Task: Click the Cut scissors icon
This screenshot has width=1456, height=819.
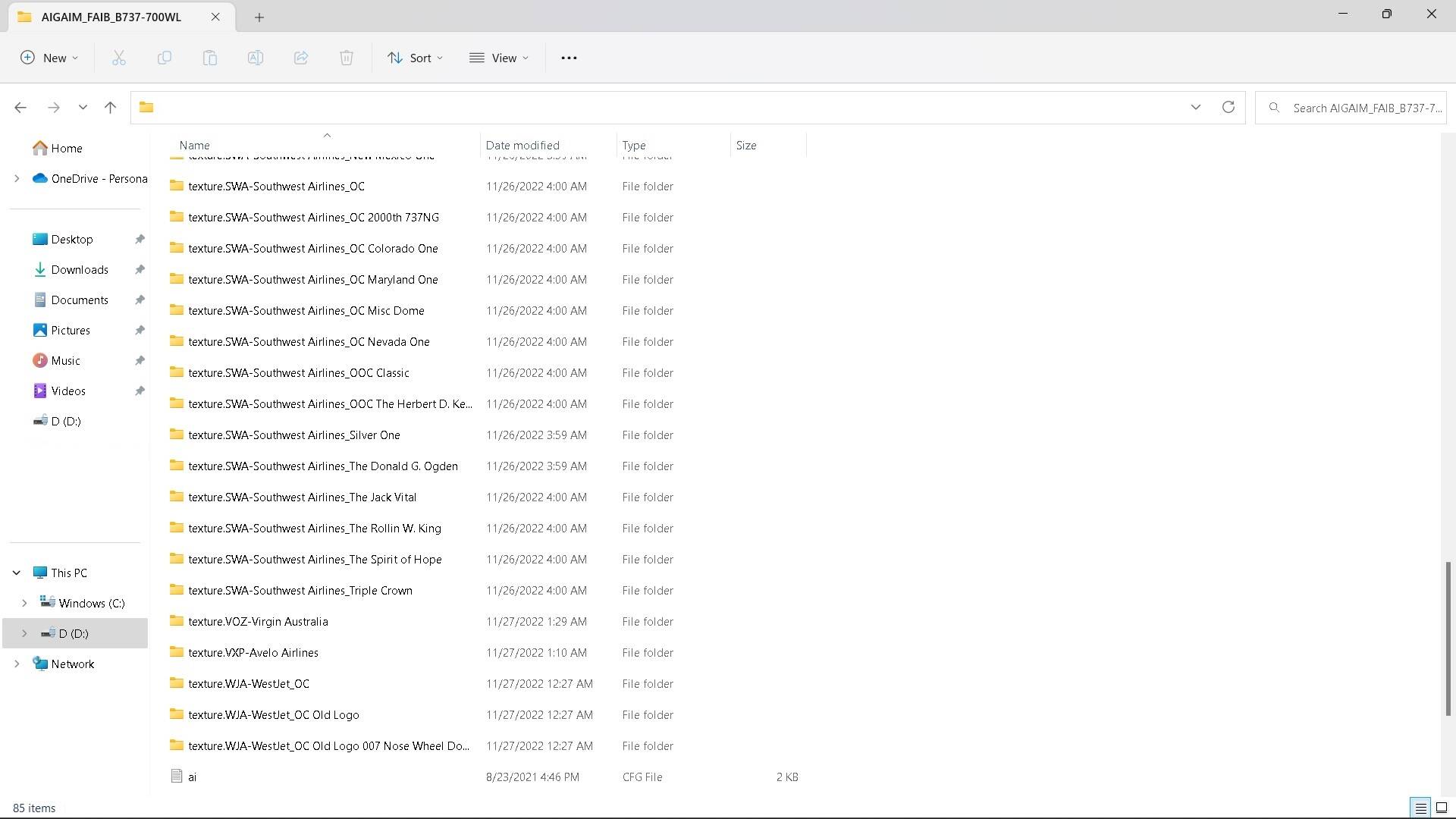Action: [119, 58]
